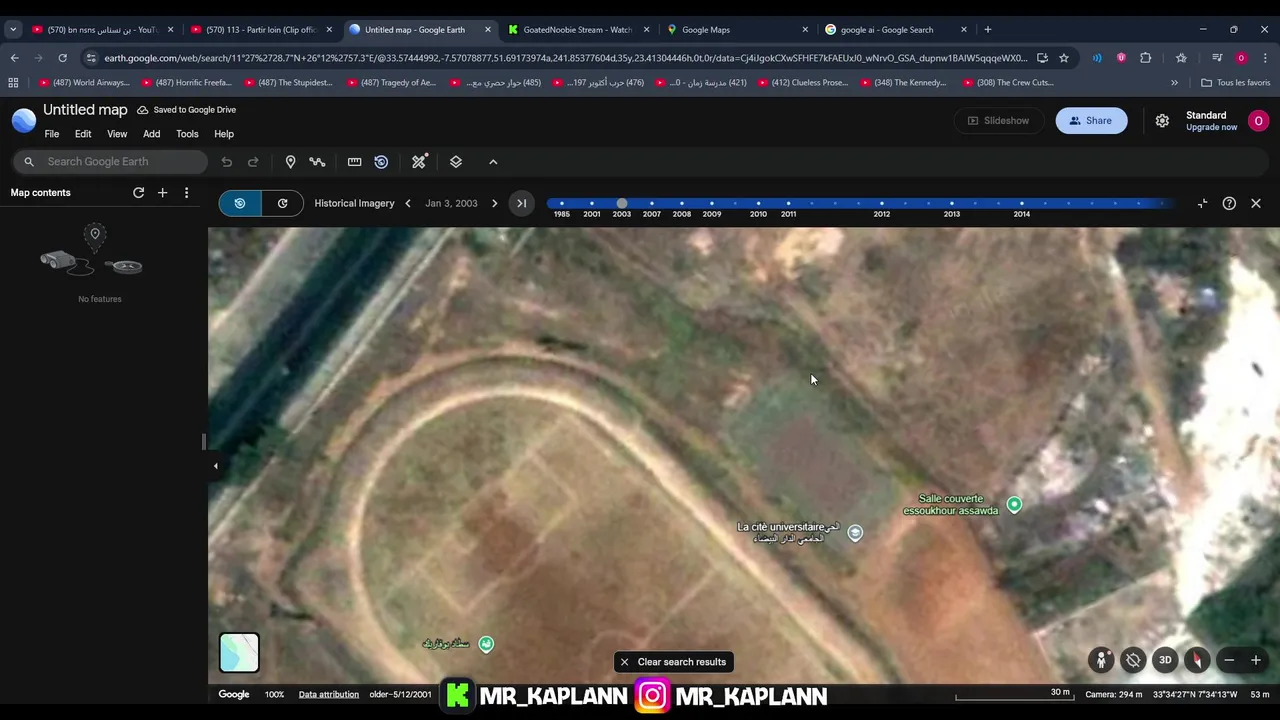This screenshot has height=720, width=1280.
Task: Switch to the timelapse mode toggle
Action: pyautogui.click(x=283, y=204)
